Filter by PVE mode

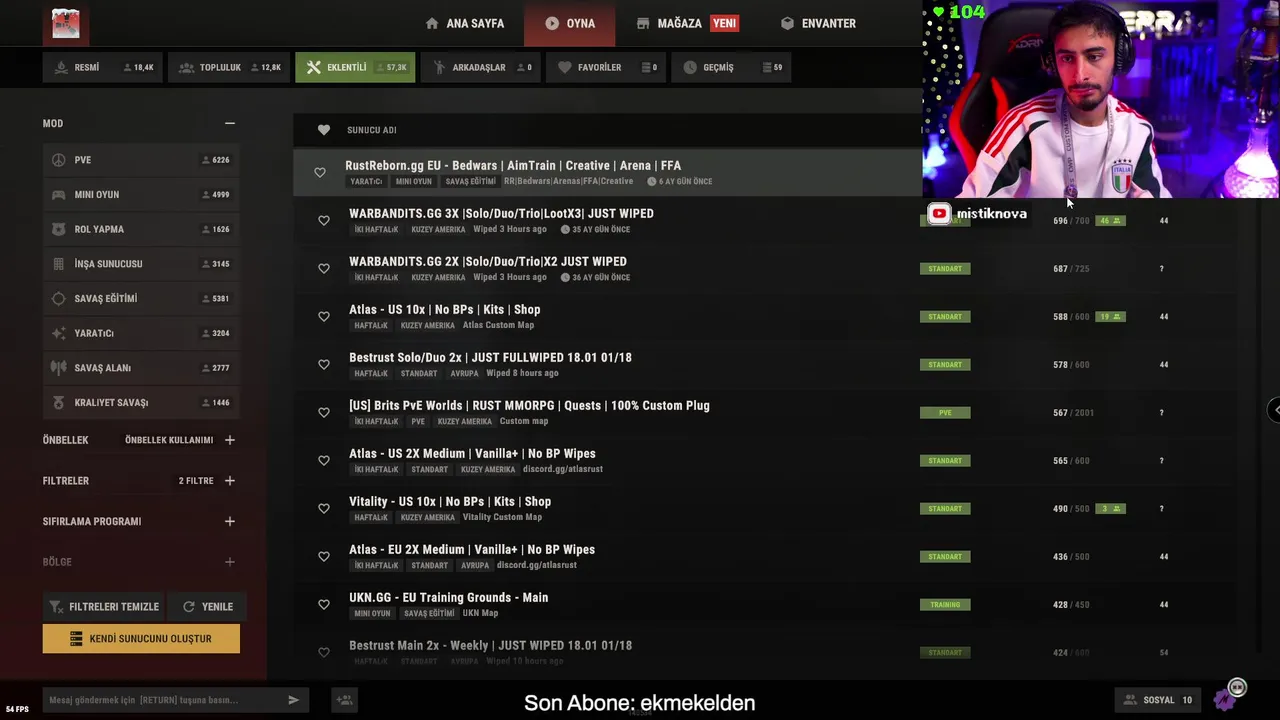point(141,160)
